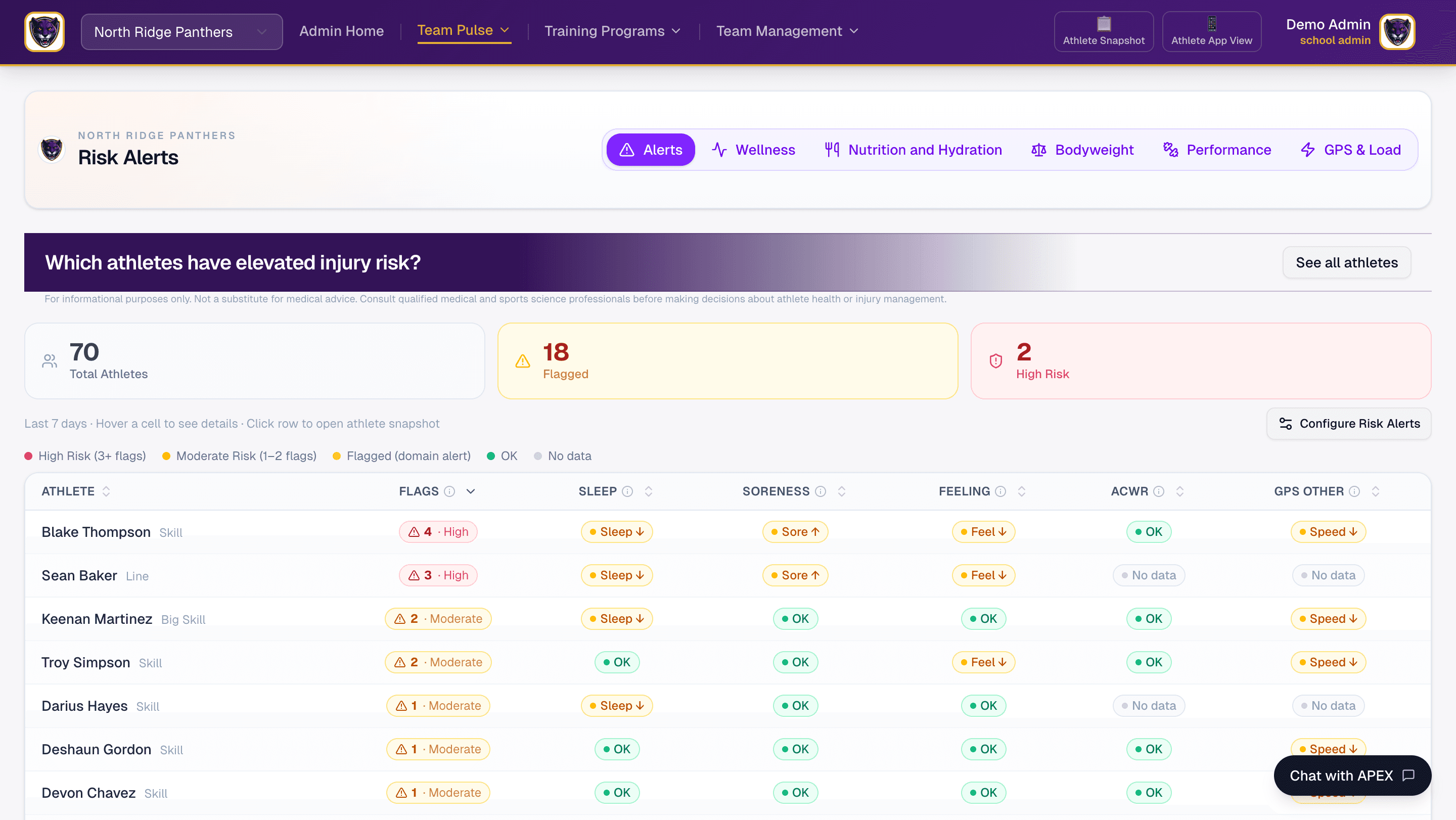
Task: Click the Panthers logo in top-left corner
Action: pyautogui.click(x=44, y=32)
